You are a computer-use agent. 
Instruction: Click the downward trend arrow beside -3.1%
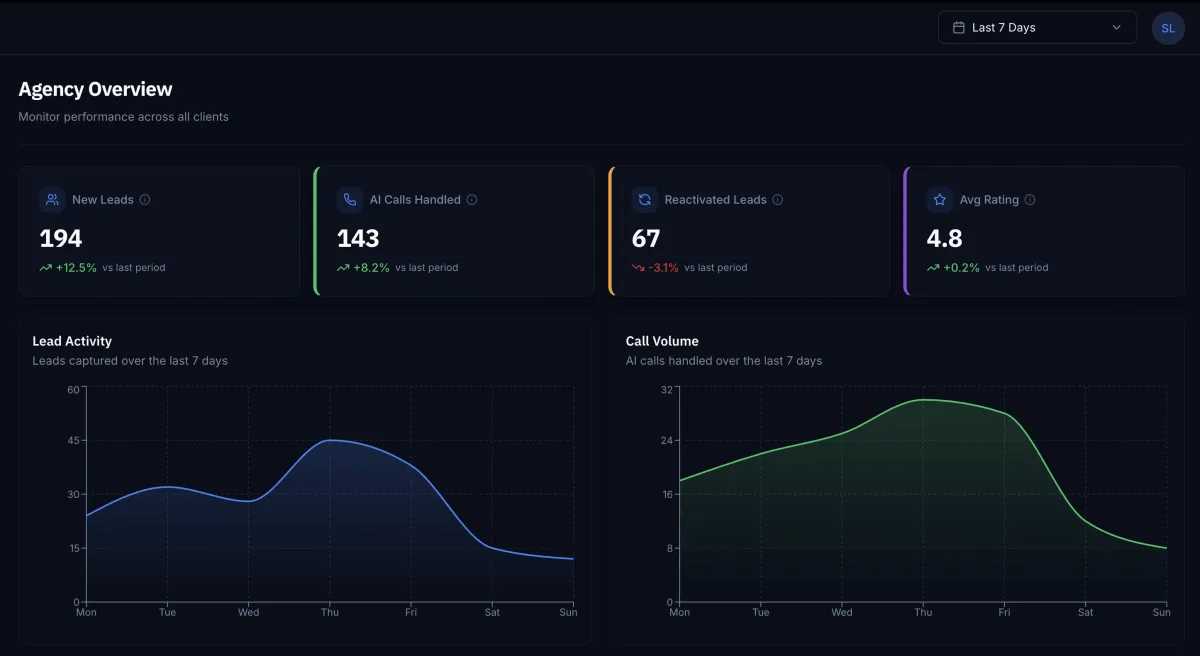(638, 268)
